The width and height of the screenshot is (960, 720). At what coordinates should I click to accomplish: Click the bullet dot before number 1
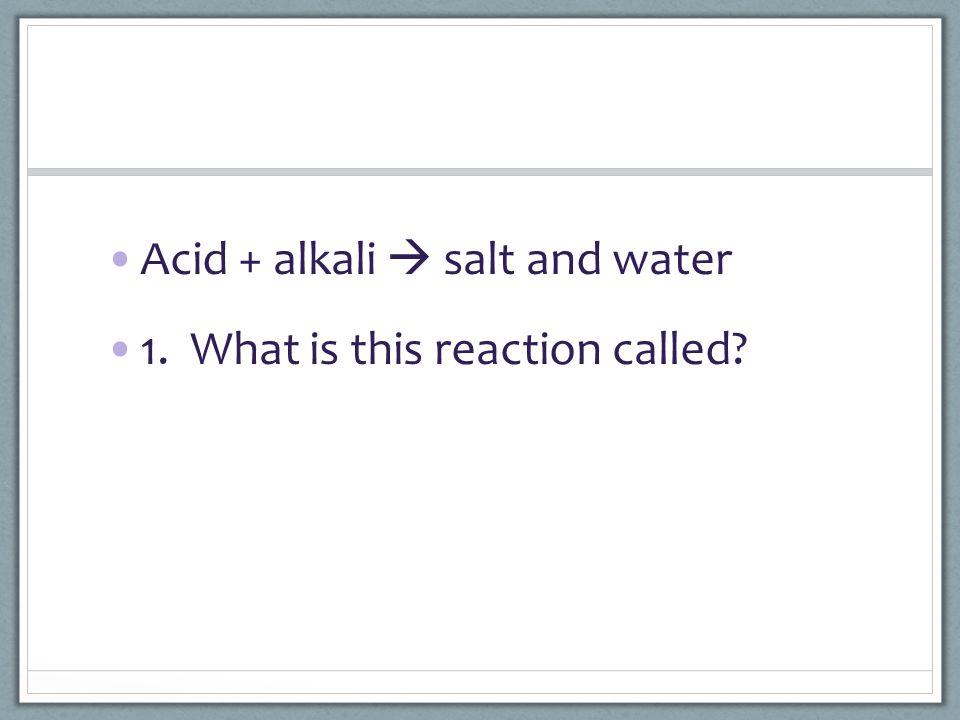click(120, 349)
